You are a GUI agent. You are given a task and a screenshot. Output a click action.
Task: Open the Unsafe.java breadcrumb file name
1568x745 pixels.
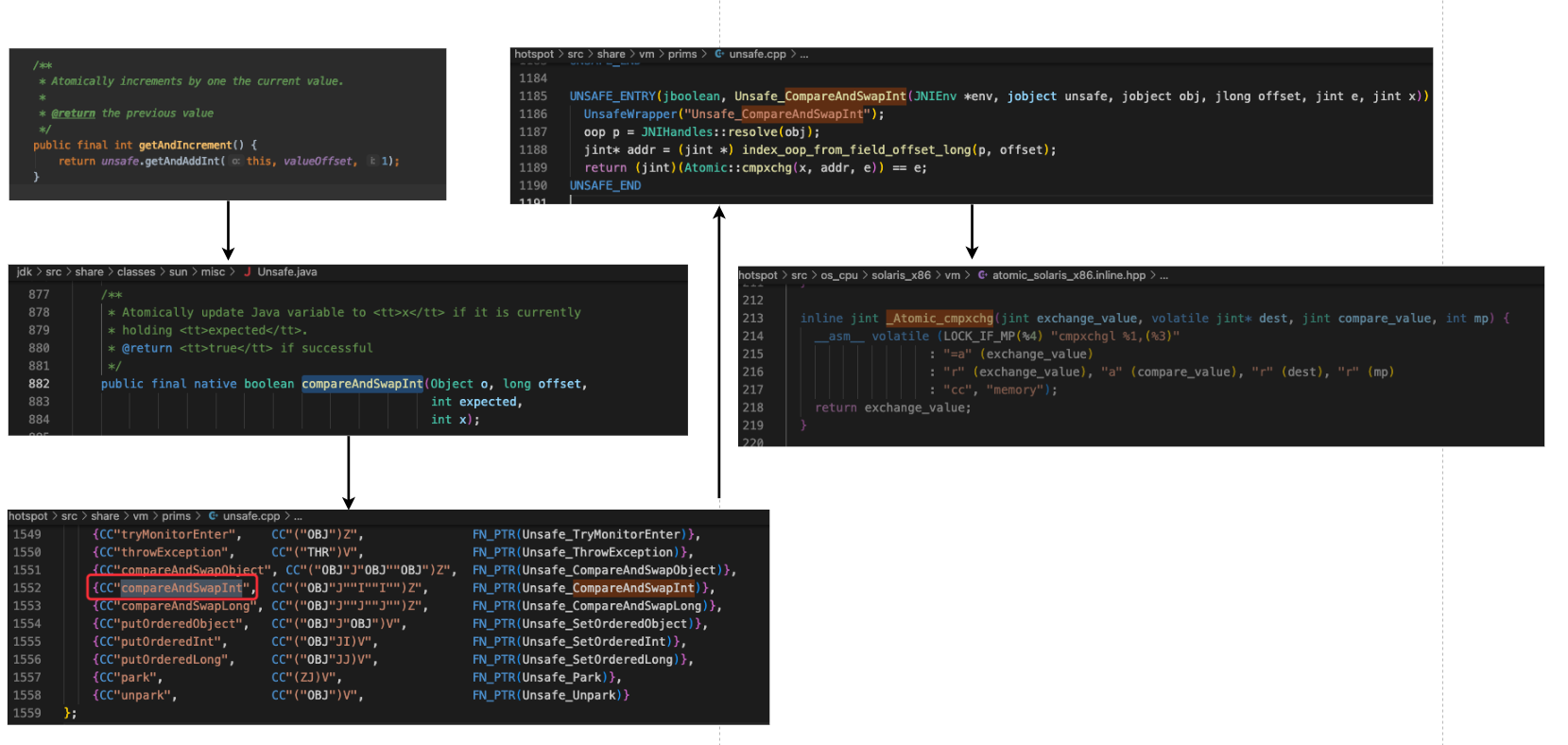287,272
